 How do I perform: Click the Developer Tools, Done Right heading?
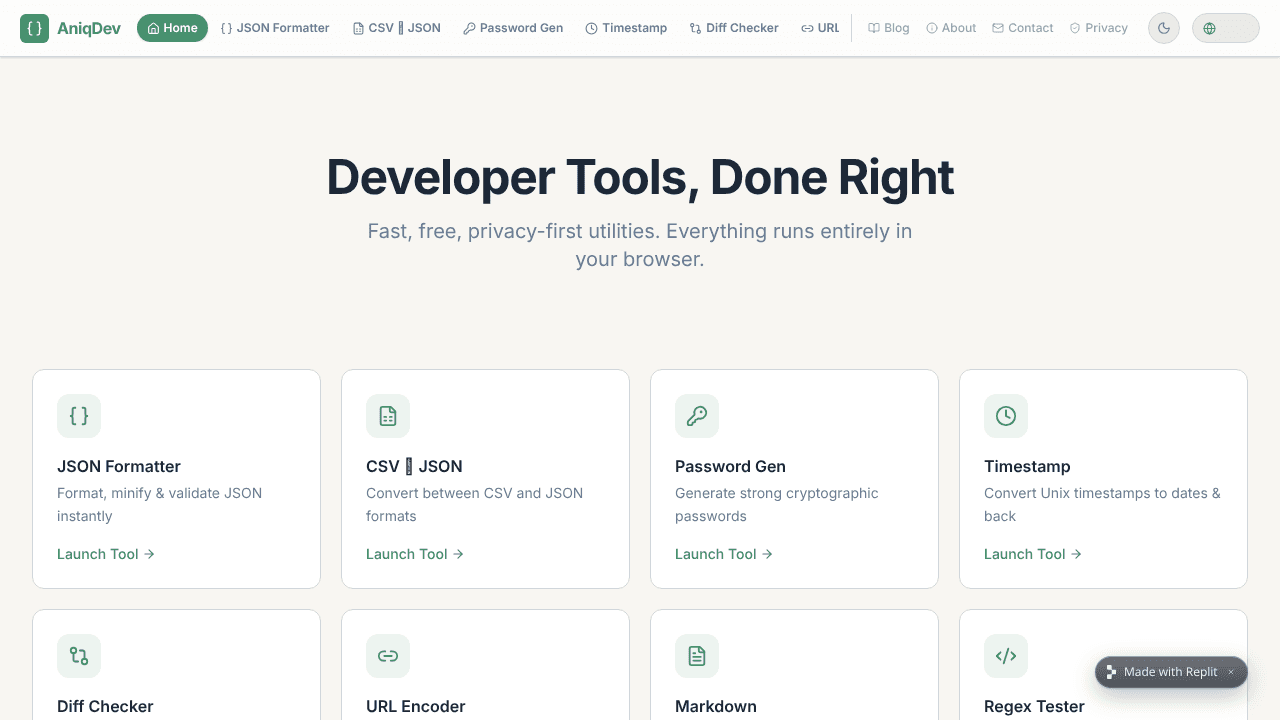pyautogui.click(x=640, y=177)
